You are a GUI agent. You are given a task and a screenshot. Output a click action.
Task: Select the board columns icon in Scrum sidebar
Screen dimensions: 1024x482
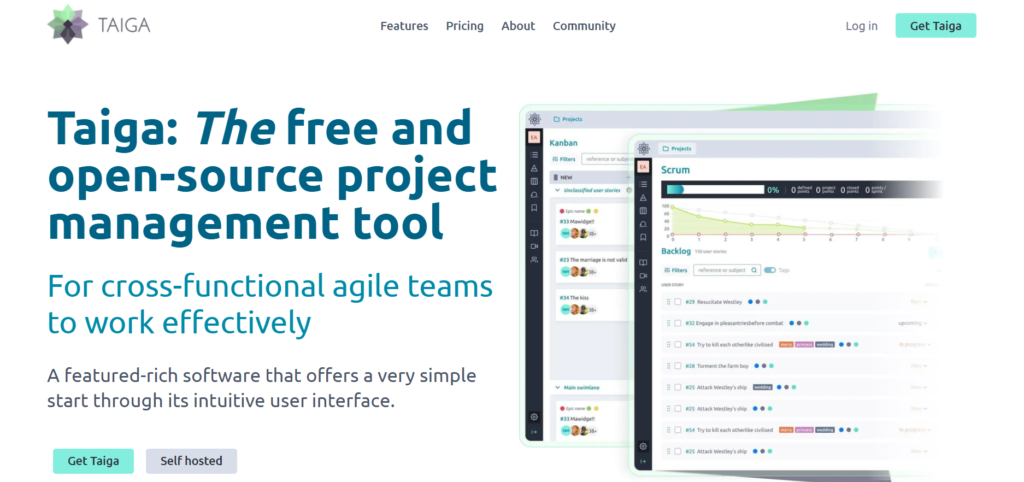tap(643, 210)
